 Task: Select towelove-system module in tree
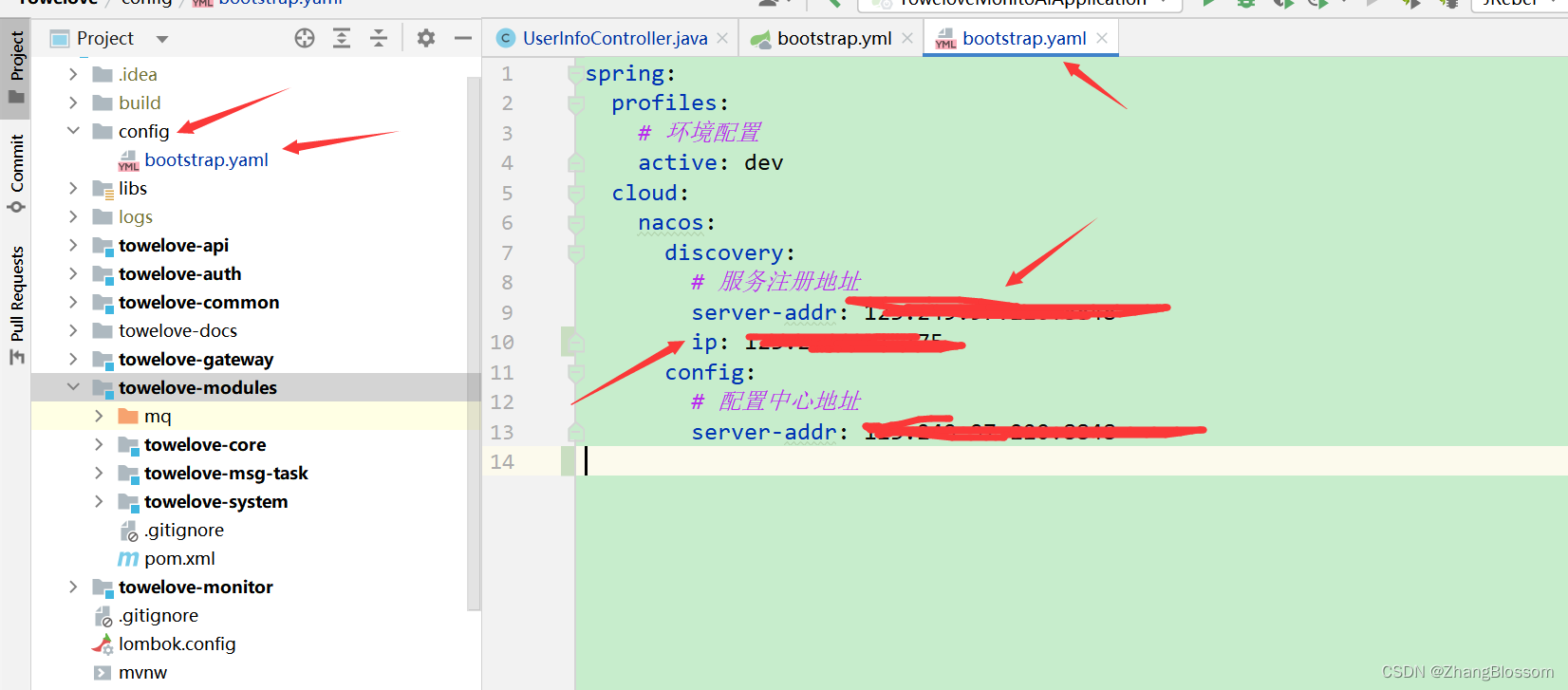tap(215, 501)
